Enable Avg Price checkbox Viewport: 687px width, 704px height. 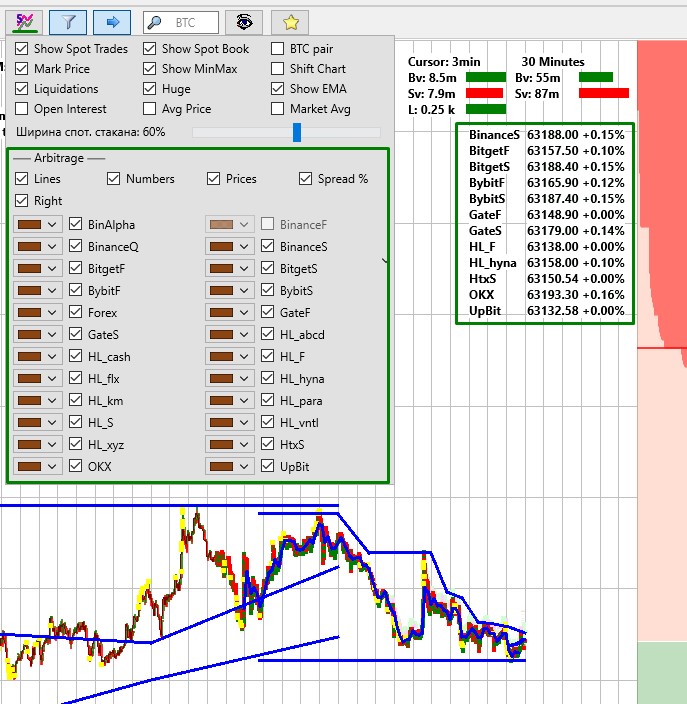pyautogui.click(x=150, y=109)
